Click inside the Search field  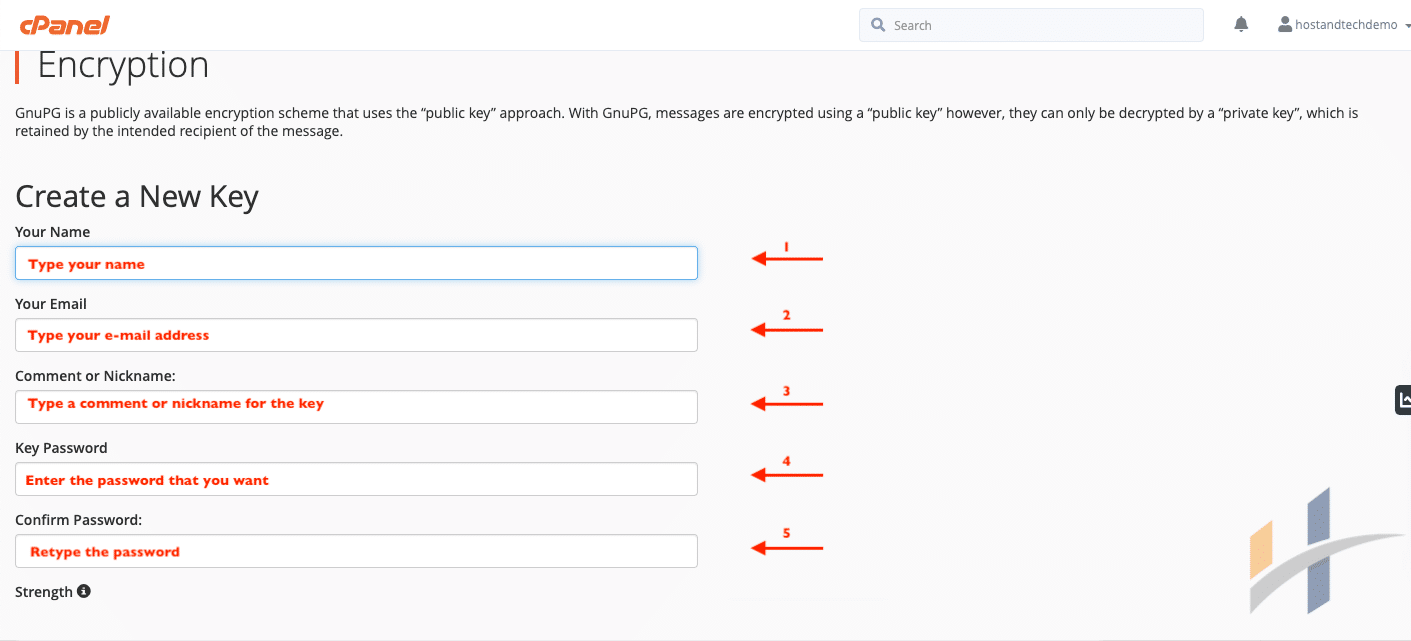point(1030,24)
